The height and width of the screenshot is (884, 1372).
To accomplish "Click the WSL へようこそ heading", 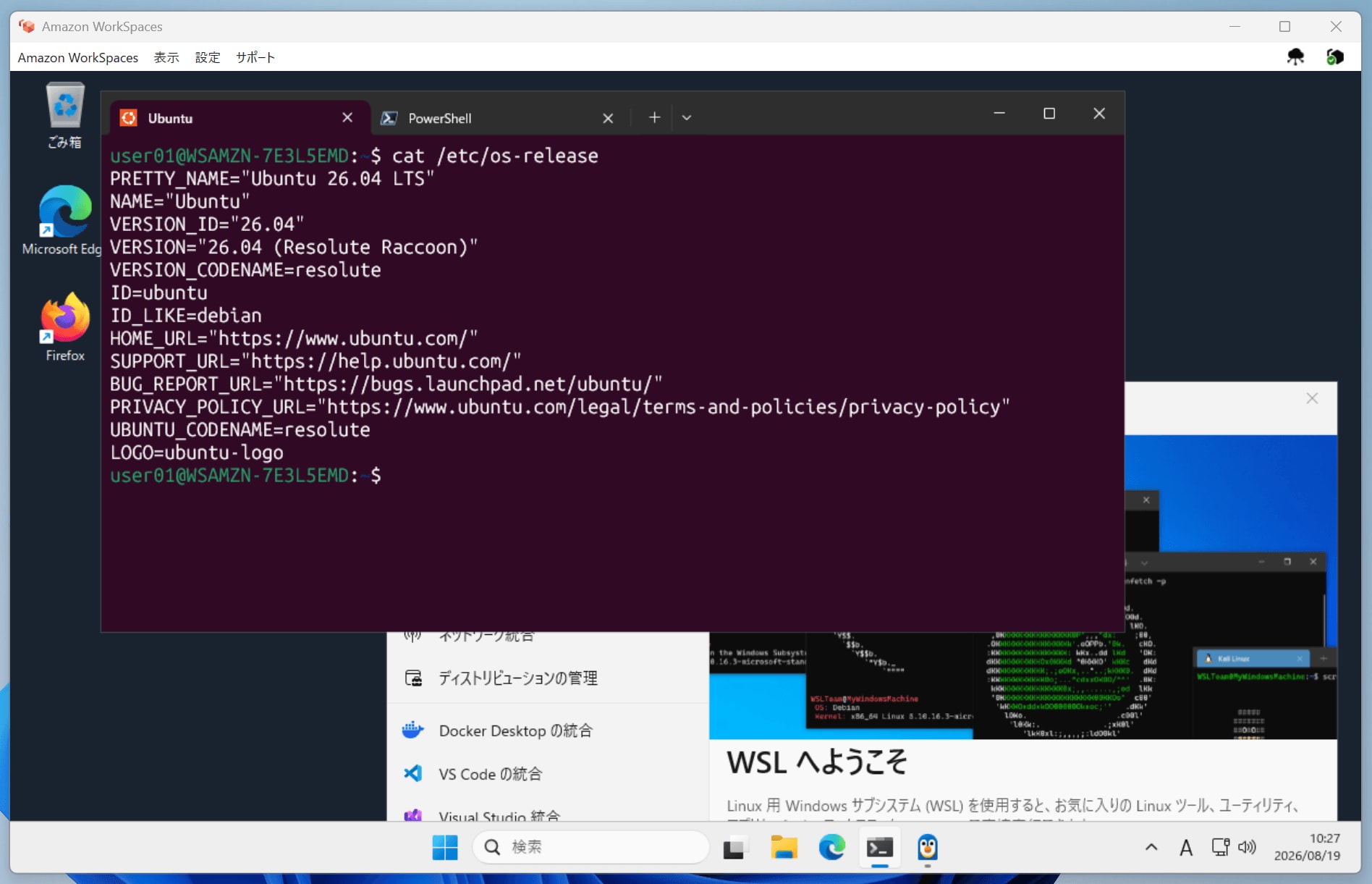I will point(816,762).
